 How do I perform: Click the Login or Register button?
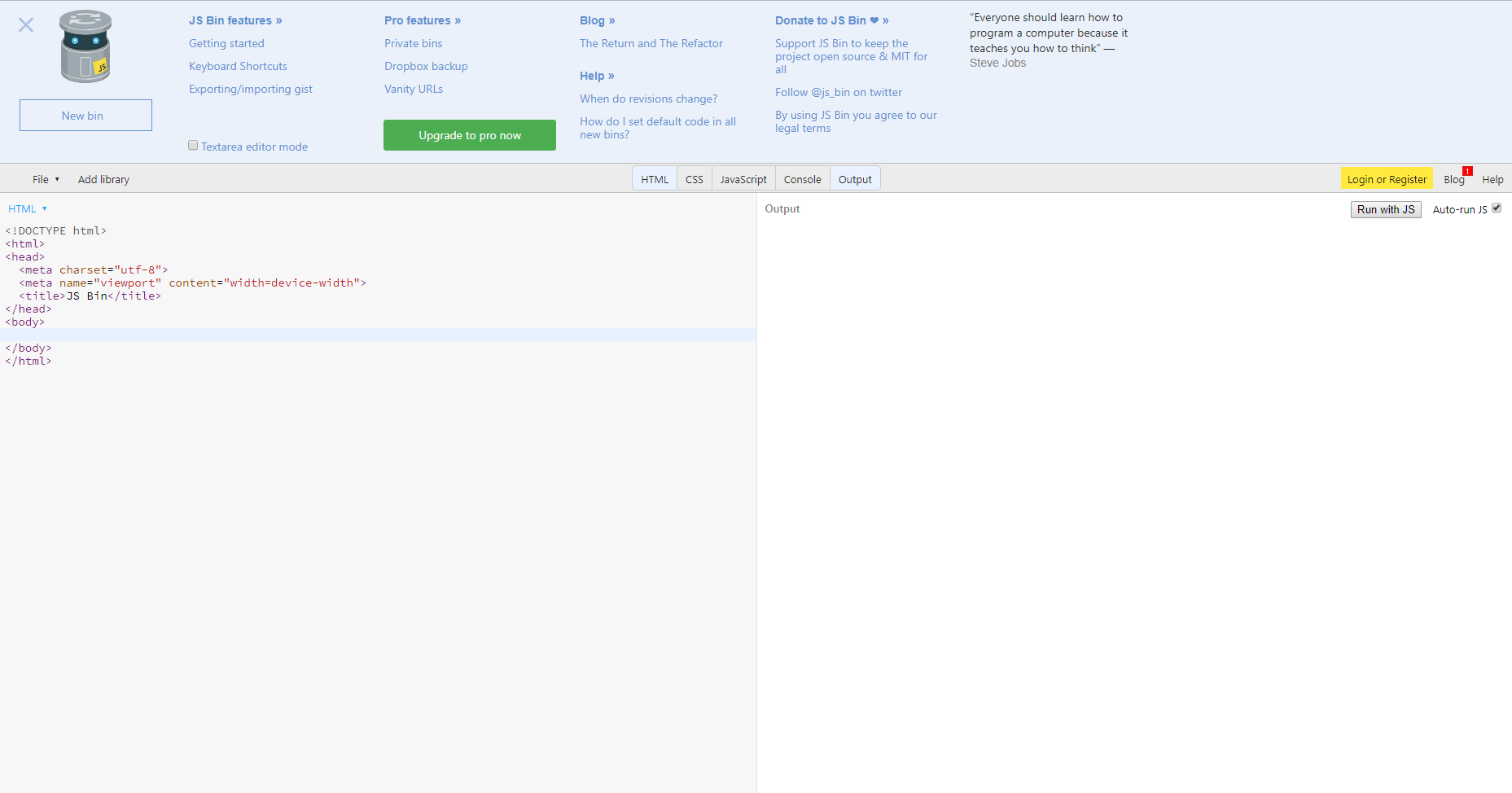click(x=1387, y=179)
